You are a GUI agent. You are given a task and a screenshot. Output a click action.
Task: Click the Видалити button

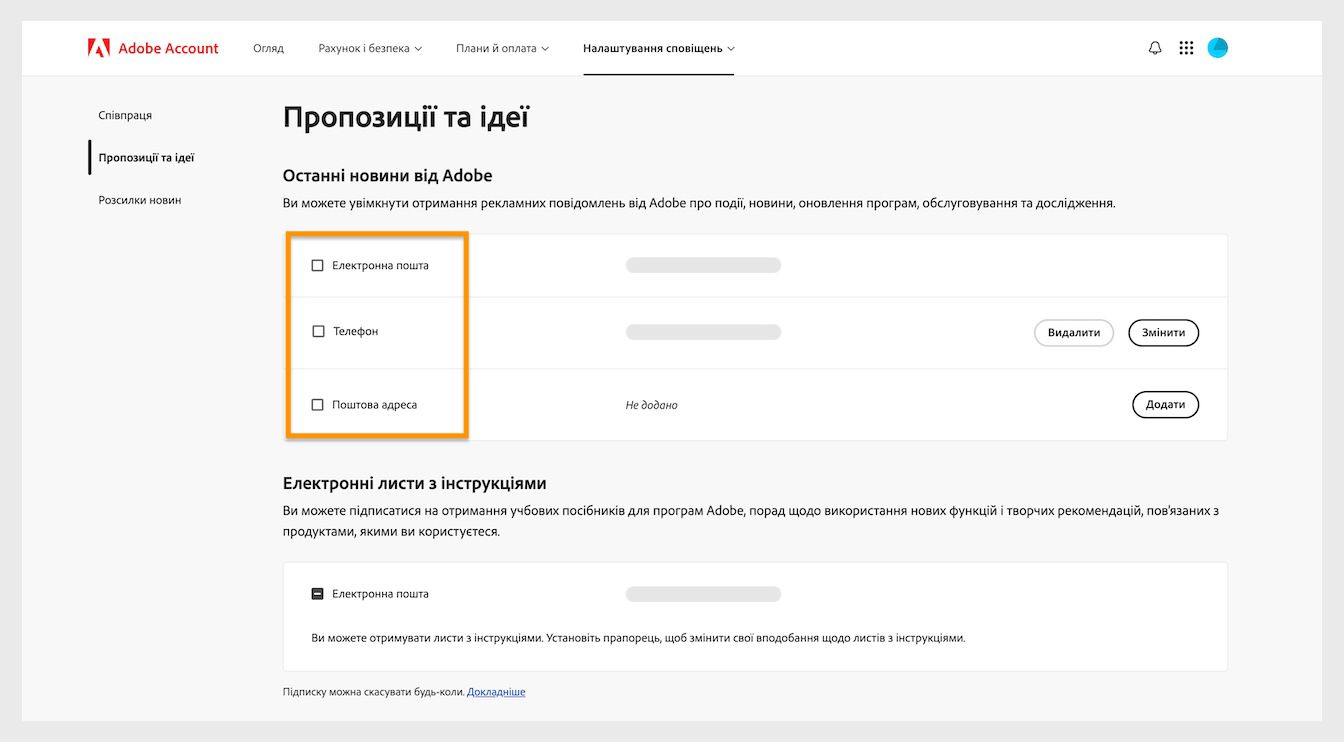click(1073, 333)
